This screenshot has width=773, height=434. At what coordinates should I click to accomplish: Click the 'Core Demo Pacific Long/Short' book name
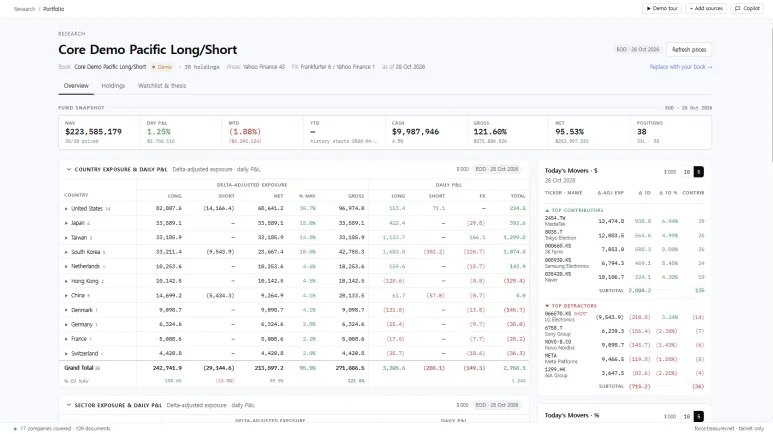click(x=110, y=67)
